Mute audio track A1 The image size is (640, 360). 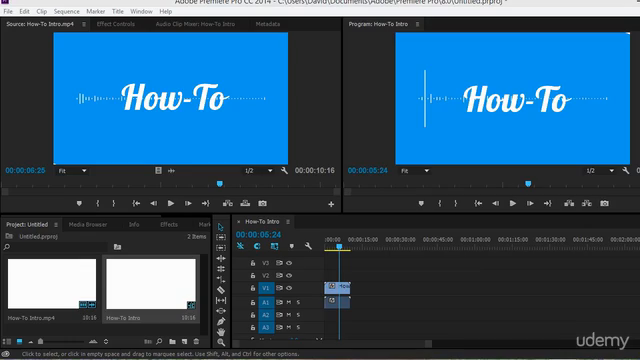289,302
